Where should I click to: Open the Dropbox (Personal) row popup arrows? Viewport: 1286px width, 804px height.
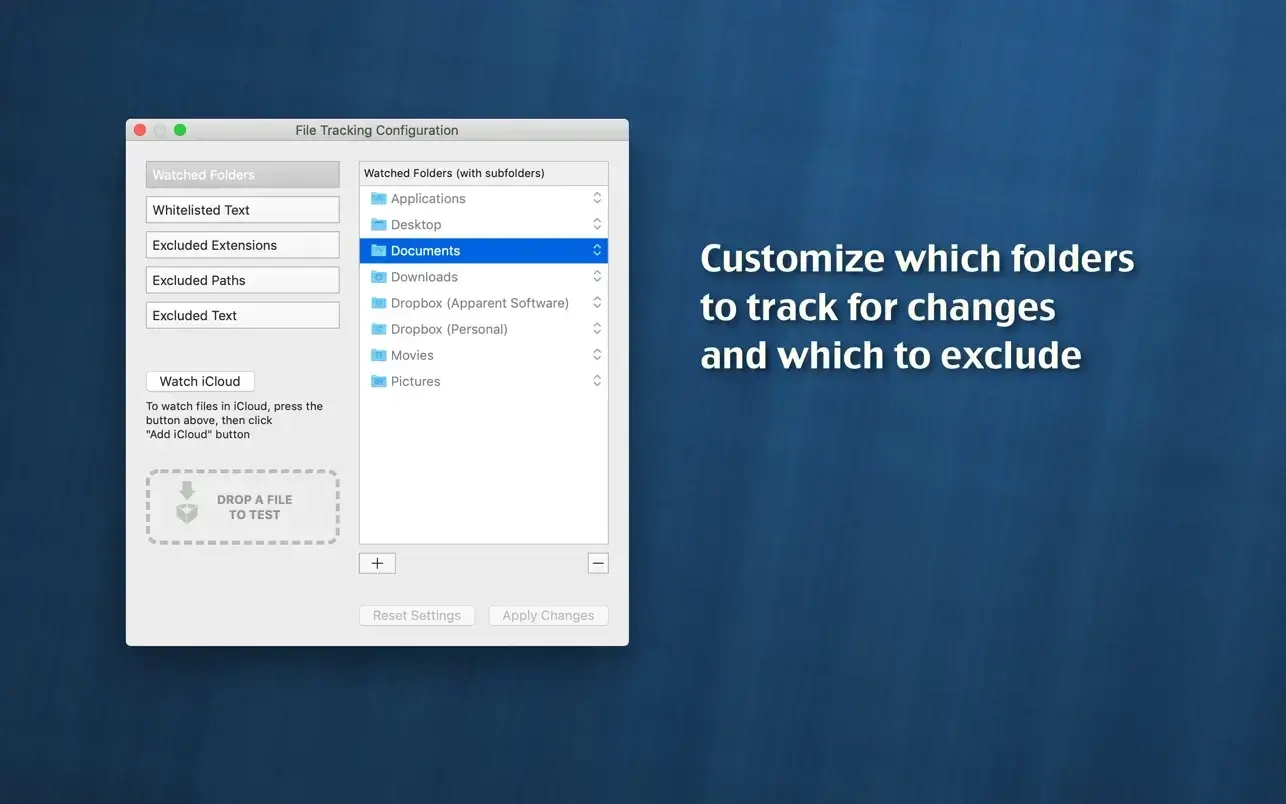[x=597, y=329]
